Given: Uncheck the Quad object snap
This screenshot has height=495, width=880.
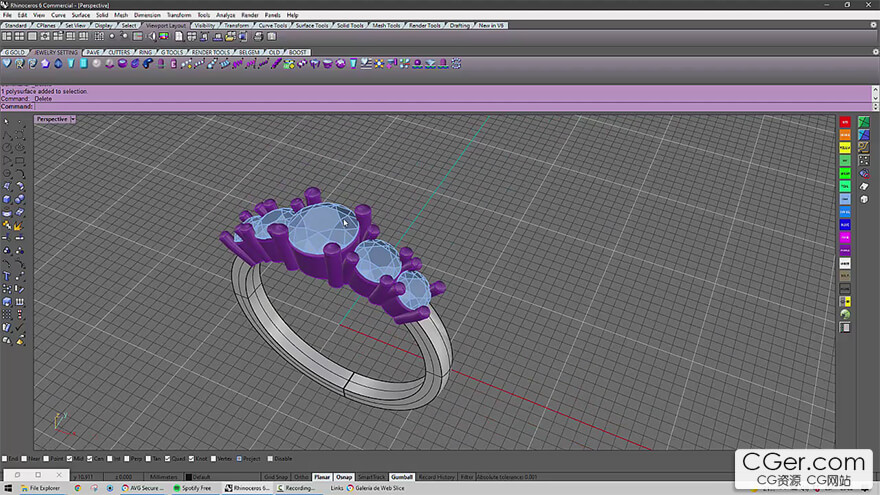Looking at the screenshot, I should 167,459.
